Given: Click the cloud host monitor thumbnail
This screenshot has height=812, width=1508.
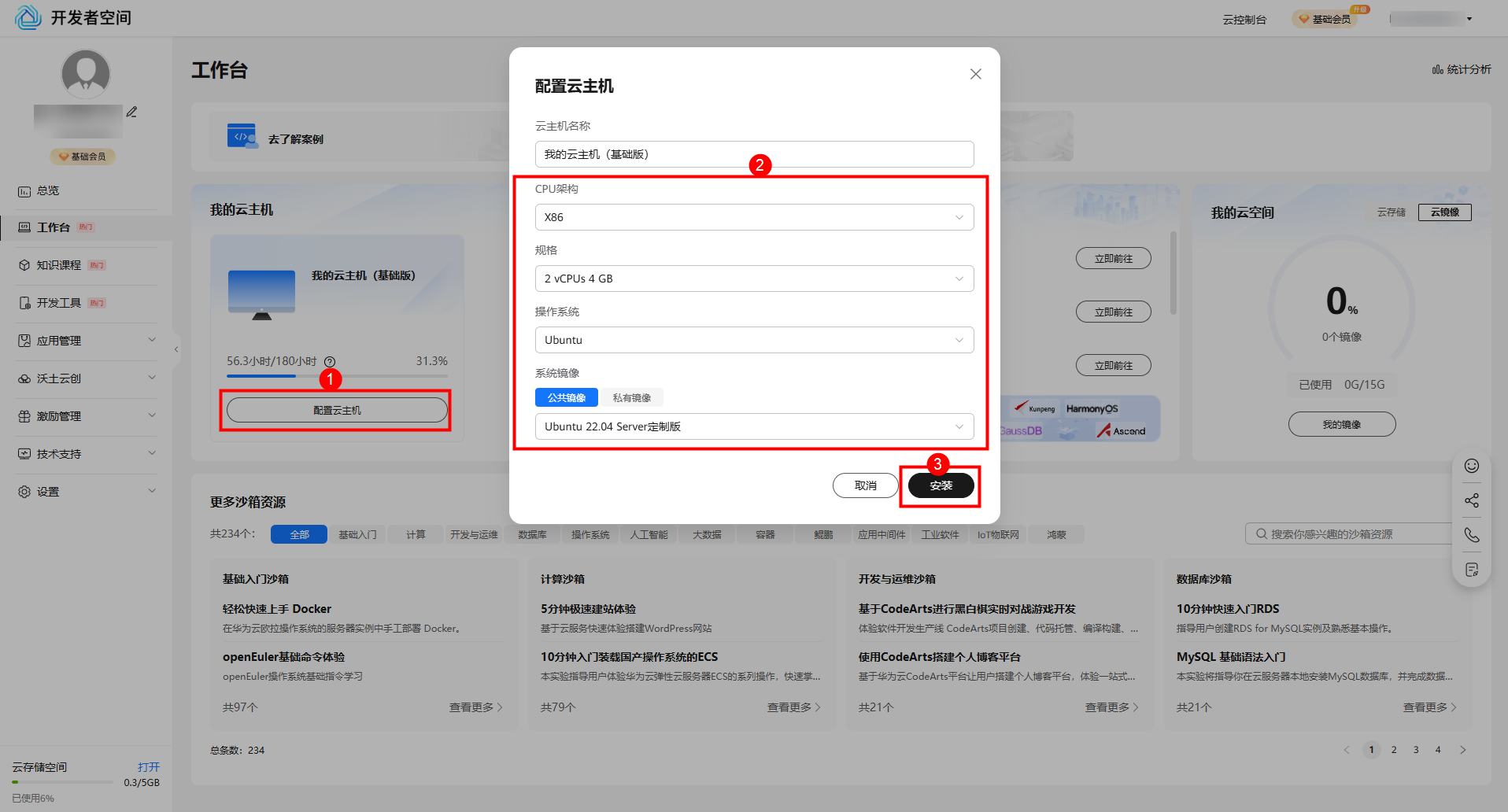Looking at the screenshot, I should click(261, 295).
